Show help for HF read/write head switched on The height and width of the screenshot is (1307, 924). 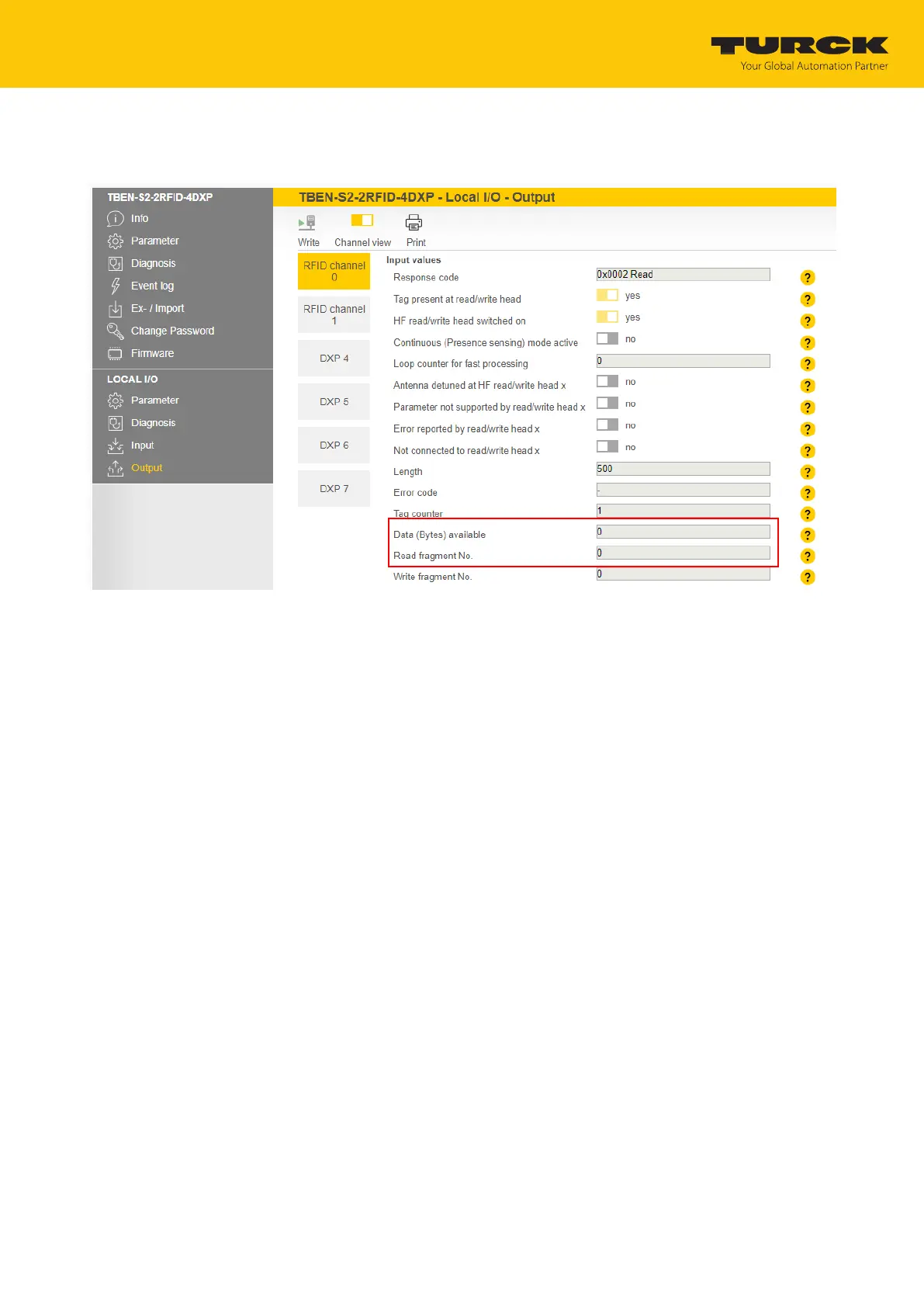tap(808, 321)
